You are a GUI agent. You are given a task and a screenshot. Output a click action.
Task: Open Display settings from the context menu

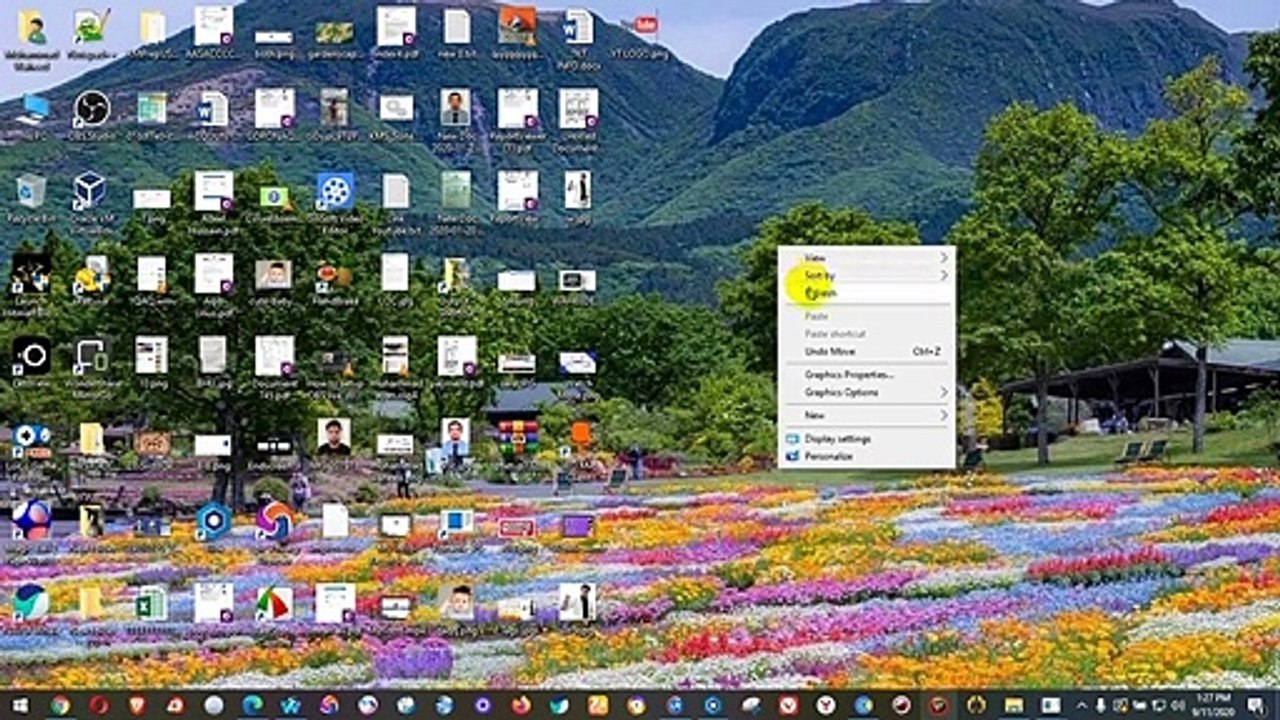(x=866, y=439)
